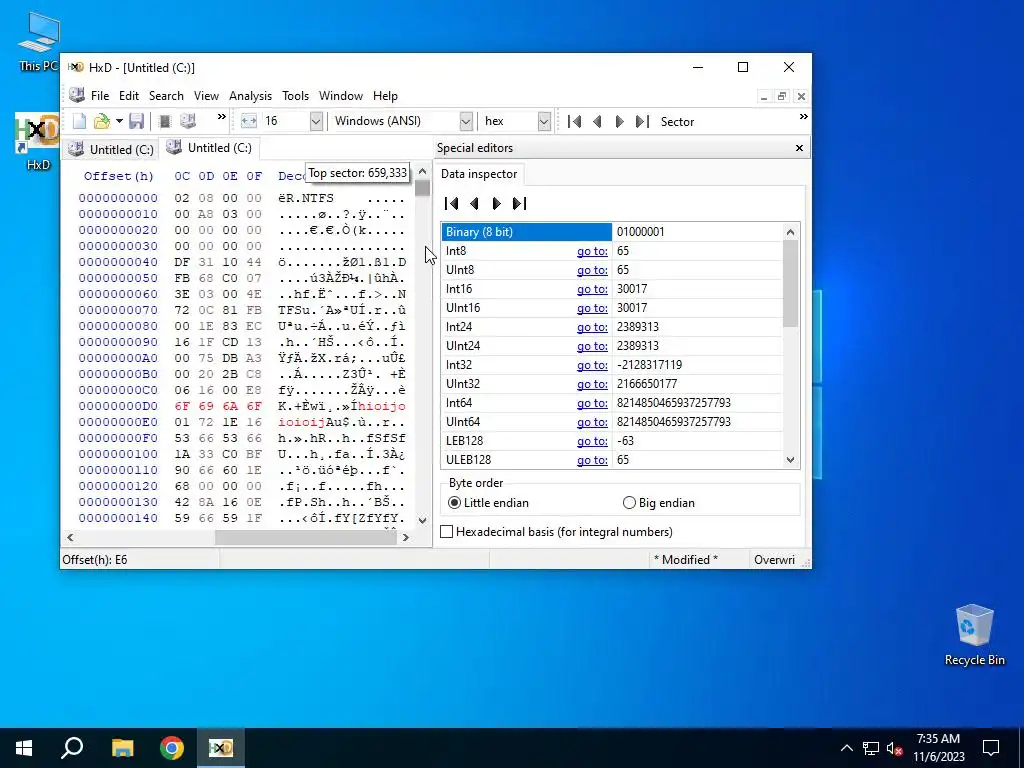
Task: Click the Open main memory chip icon
Action: coord(165,121)
